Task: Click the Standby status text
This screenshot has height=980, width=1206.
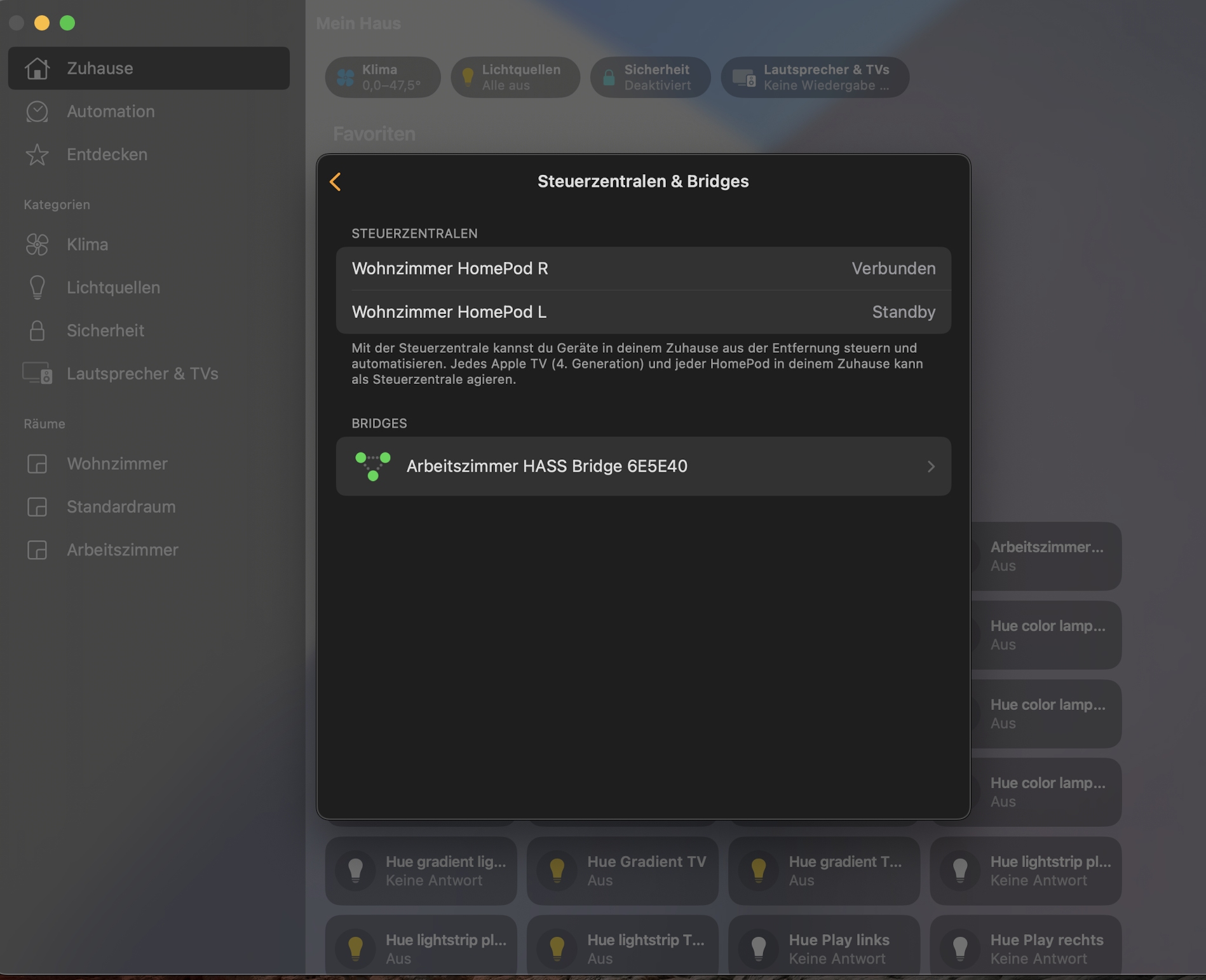Action: 904,312
